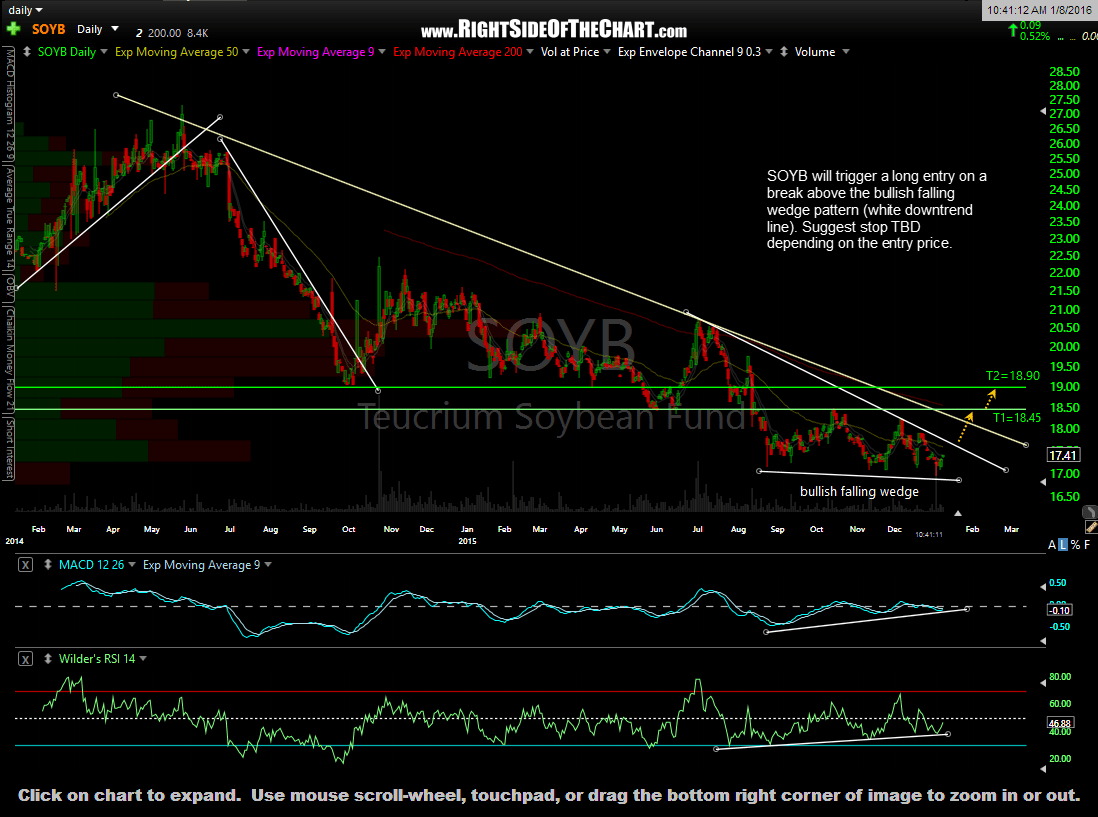The height and width of the screenshot is (817, 1098).
Task: Toggle the L logarithmic scale button
Action: click(x=1063, y=544)
